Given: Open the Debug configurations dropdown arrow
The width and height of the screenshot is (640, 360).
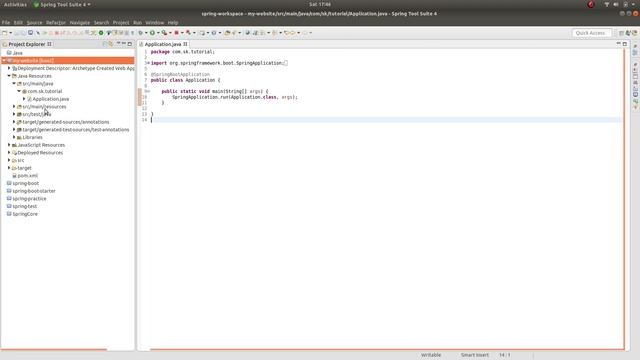Looking at the screenshot, I should [x=146, y=33].
